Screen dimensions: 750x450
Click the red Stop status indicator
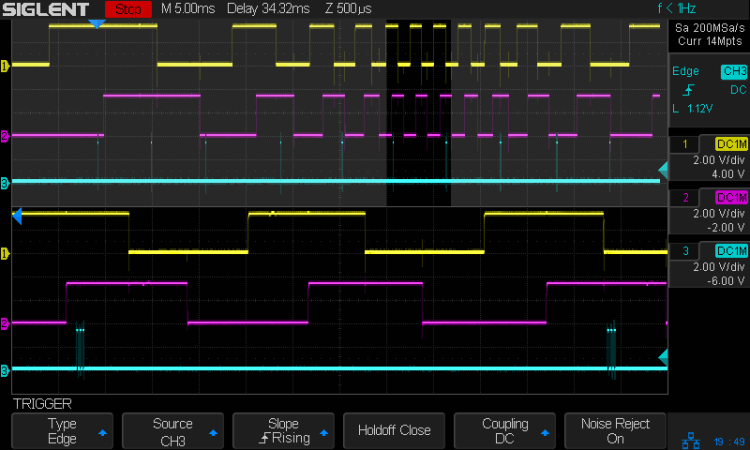[128, 9]
